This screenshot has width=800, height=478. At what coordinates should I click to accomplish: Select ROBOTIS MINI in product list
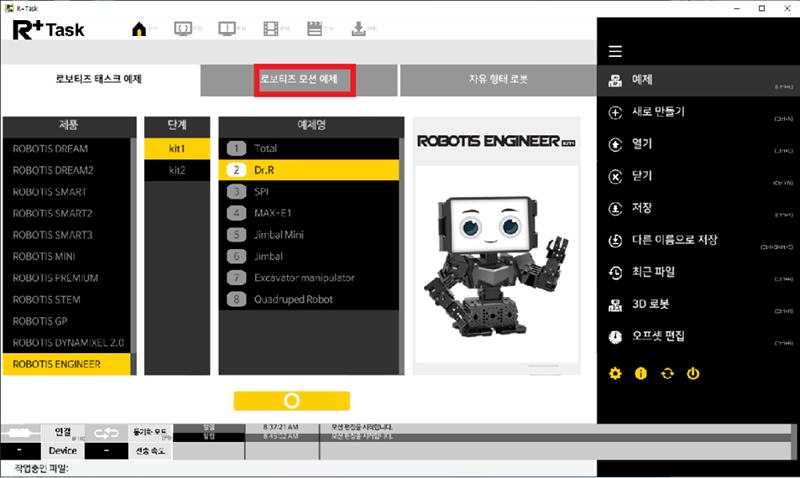pyautogui.click(x=69, y=256)
